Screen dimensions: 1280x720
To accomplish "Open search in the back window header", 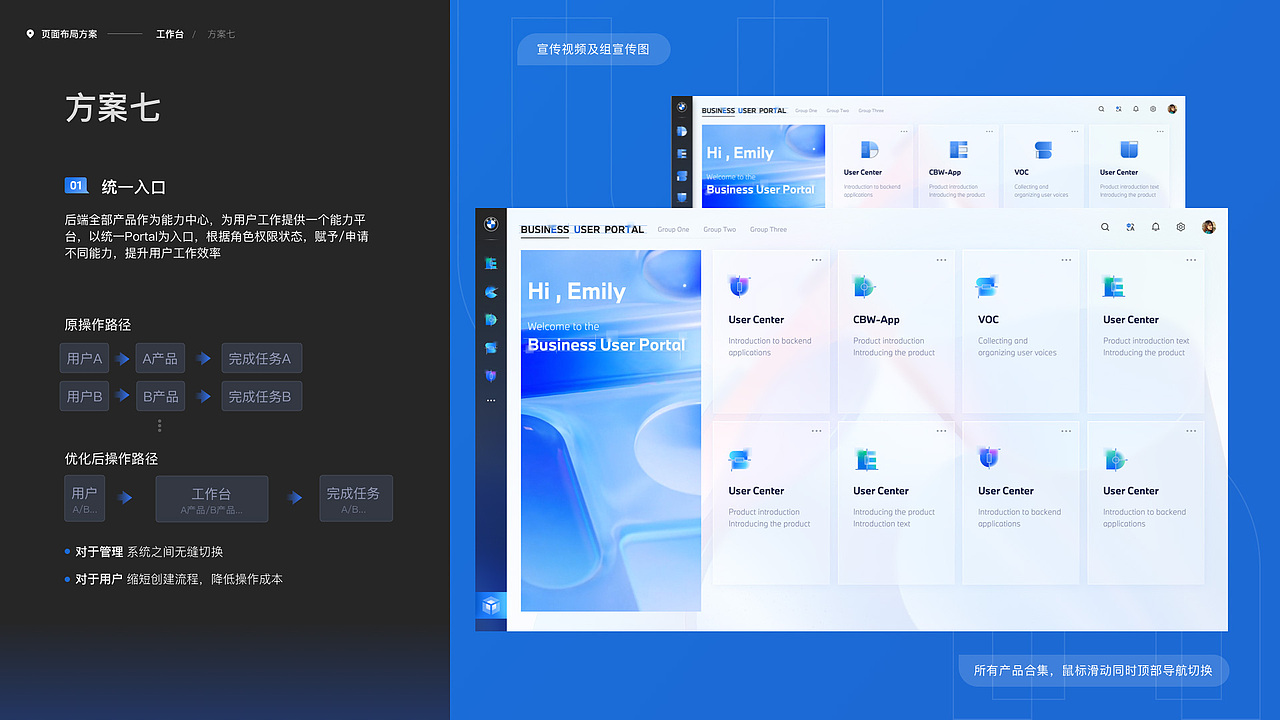I will [x=1102, y=109].
